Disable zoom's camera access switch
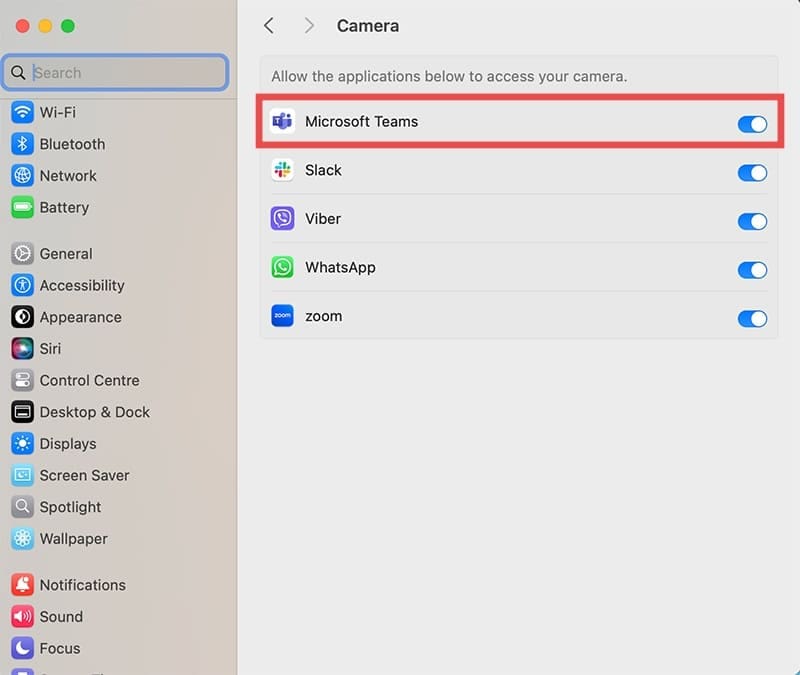The image size is (800, 675). tap(752, 318)
